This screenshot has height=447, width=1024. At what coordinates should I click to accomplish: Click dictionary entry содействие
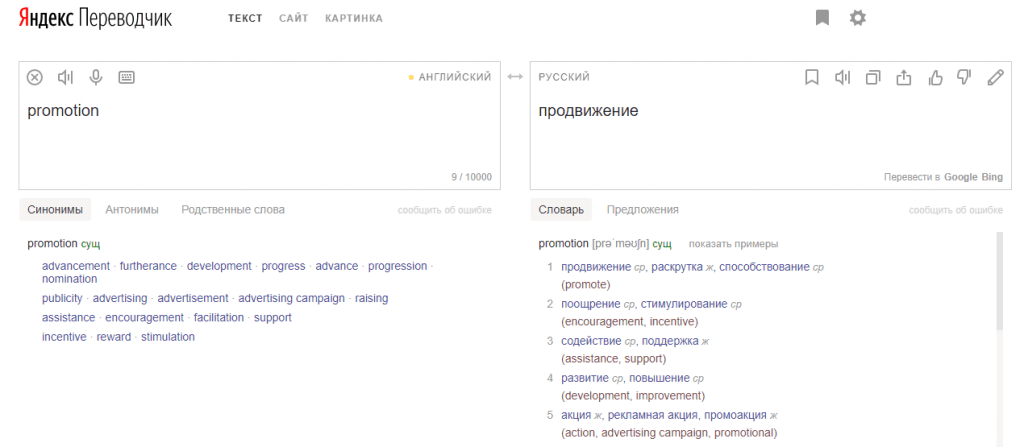[x=592, y=341]
